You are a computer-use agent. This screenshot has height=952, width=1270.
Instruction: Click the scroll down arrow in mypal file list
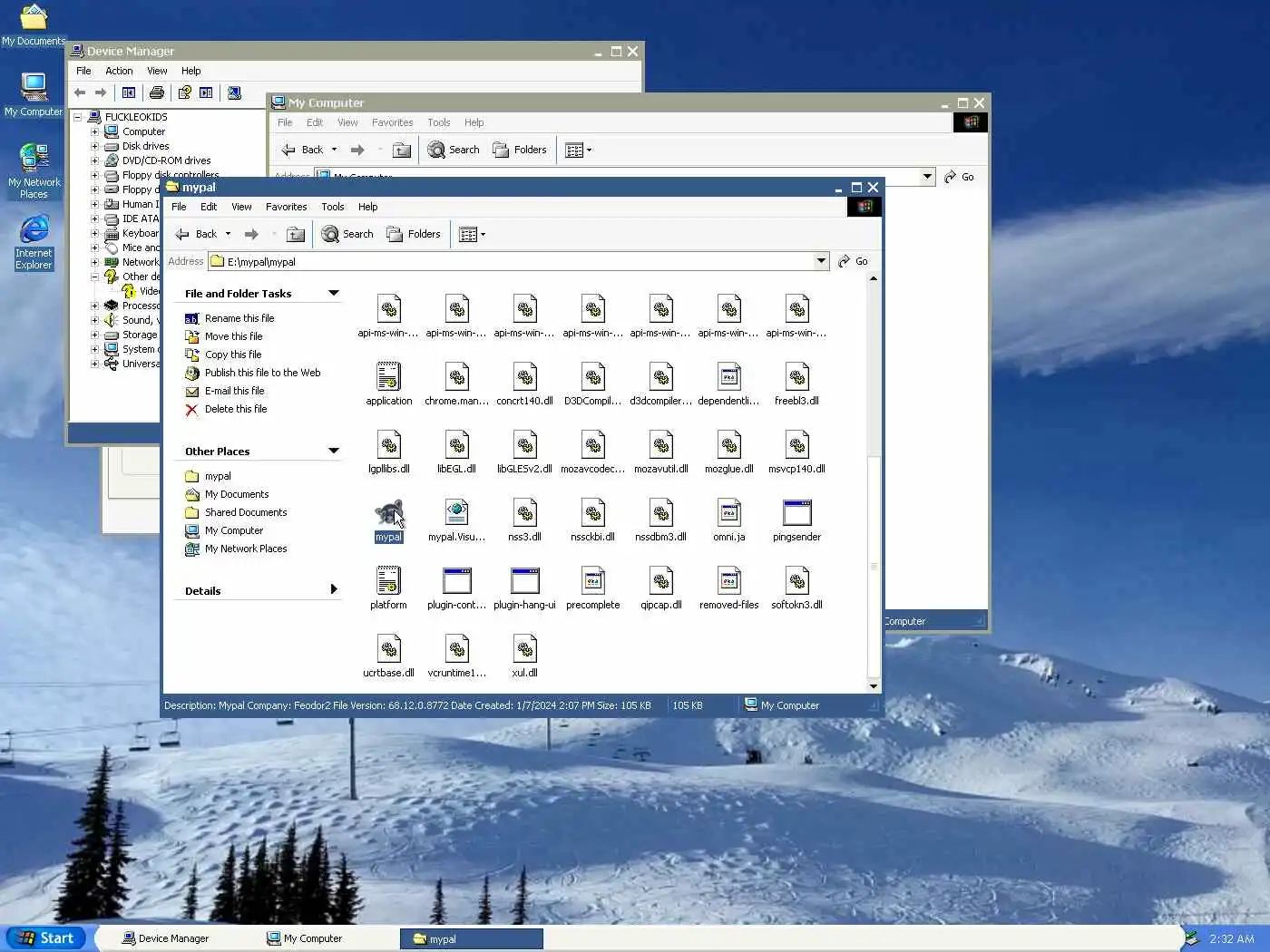pos(874,686)
